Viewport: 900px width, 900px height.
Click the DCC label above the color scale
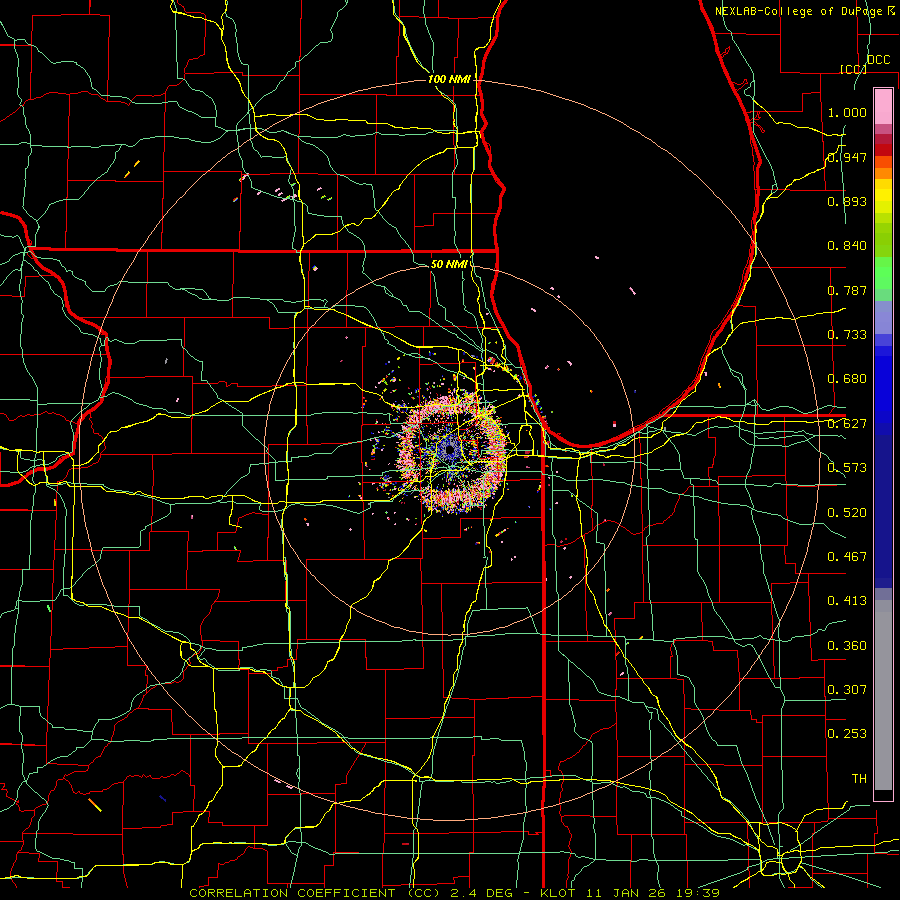tap(878, 60)
